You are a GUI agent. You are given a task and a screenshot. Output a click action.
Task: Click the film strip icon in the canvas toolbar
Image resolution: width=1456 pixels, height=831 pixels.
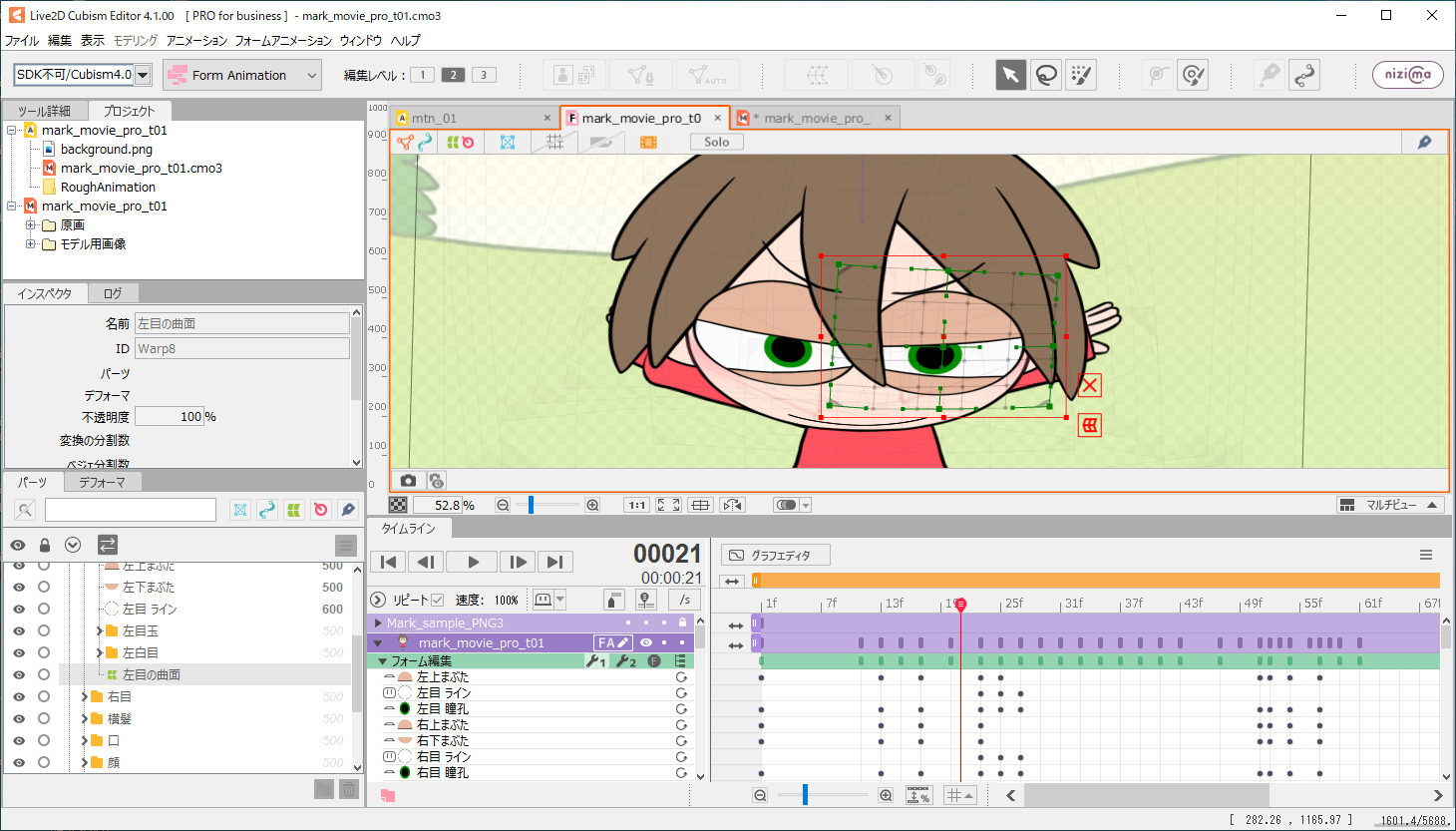[648, 142]
